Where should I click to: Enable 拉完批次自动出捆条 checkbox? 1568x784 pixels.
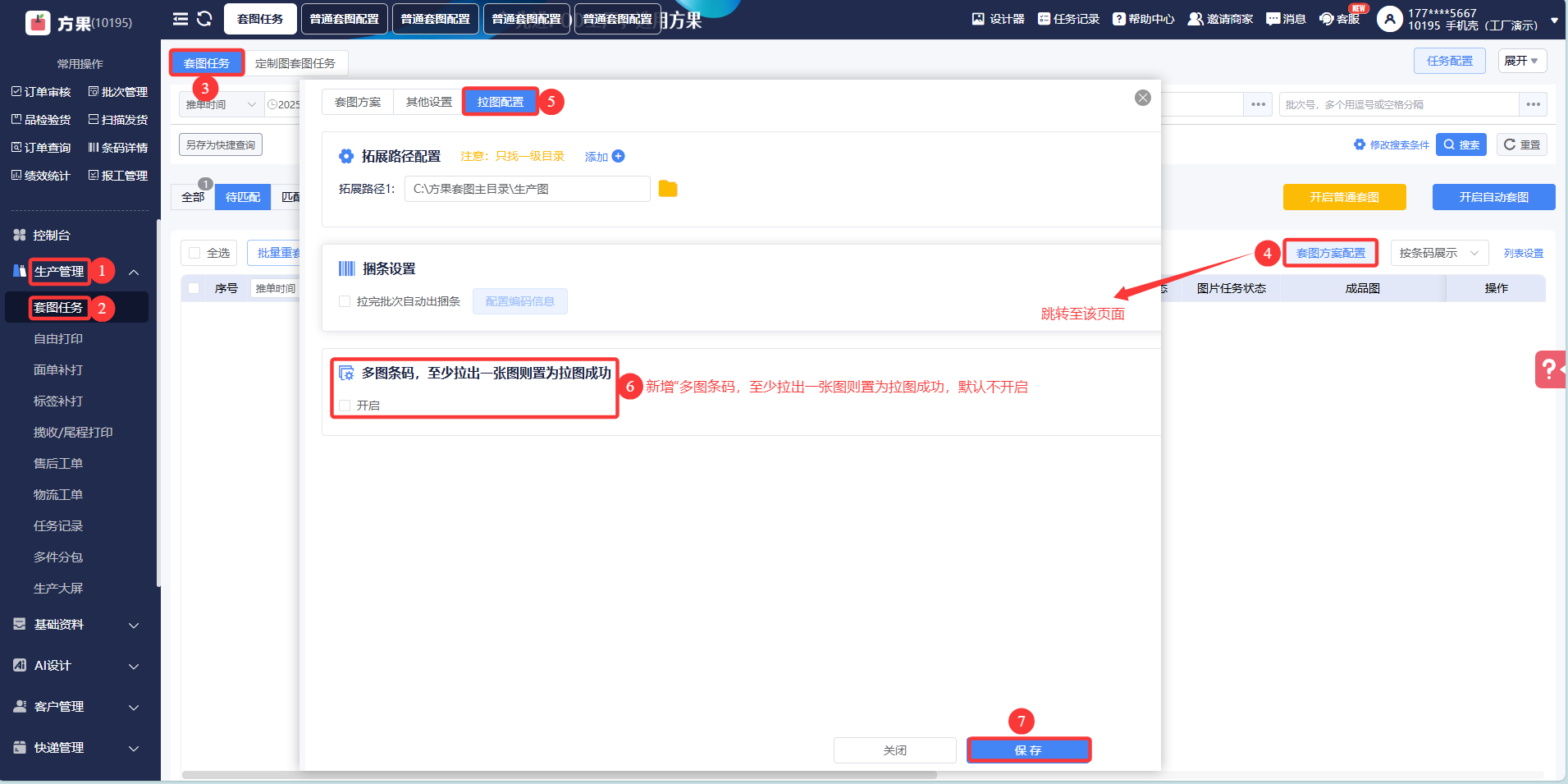pyautogui.click(x=345, y=301)
